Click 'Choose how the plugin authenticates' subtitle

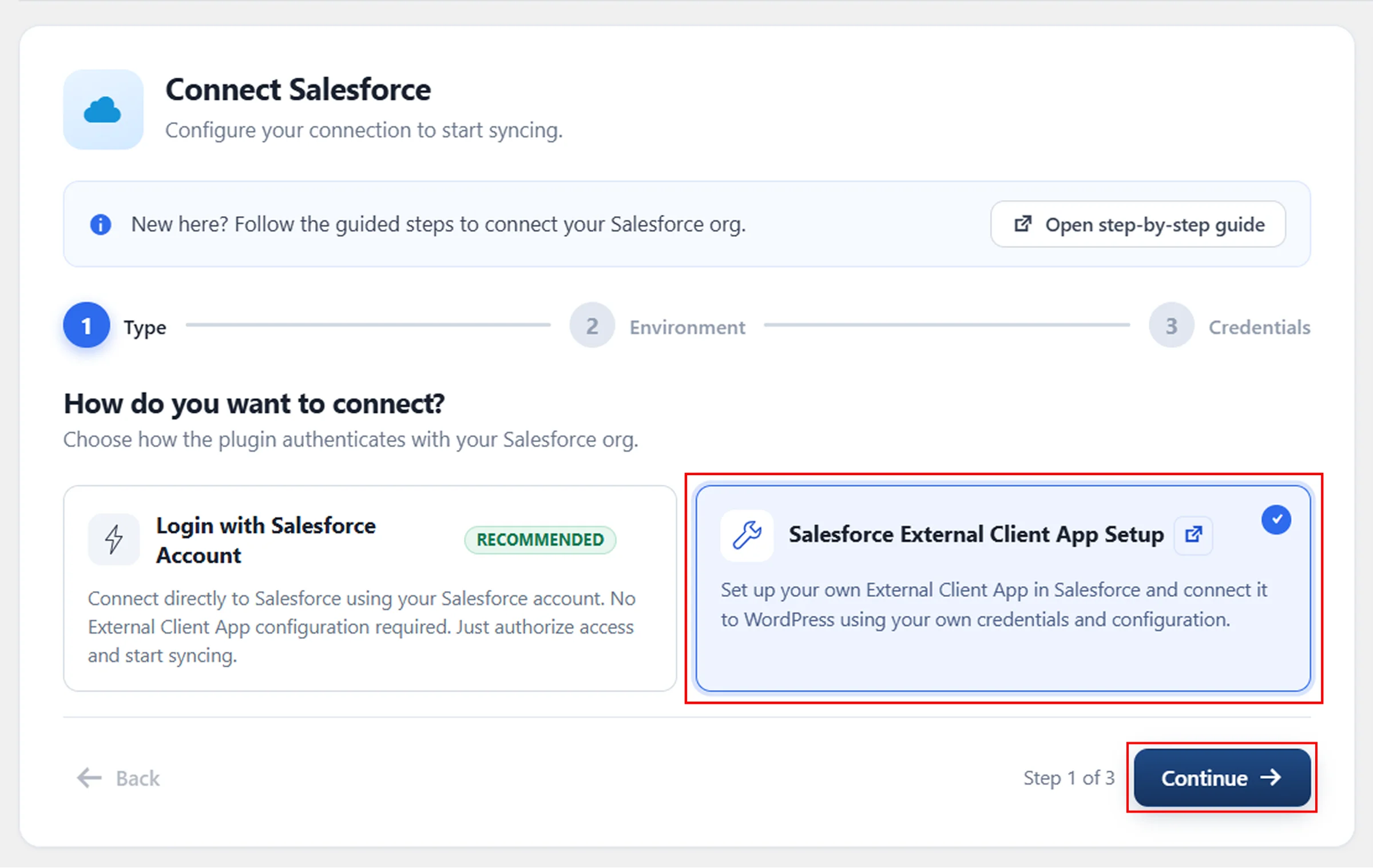351,440
